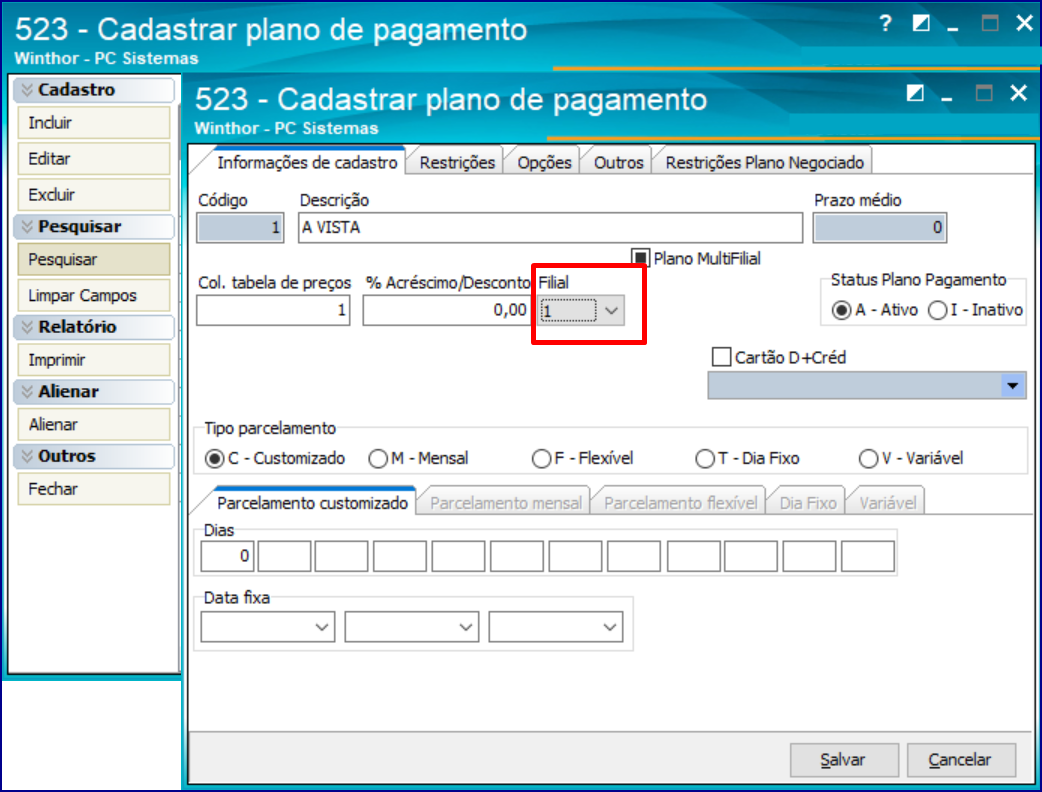Screen dimensions: 1042x792
Task: Choose C - Customizado parcelamento
Action: tap(214, 458)
